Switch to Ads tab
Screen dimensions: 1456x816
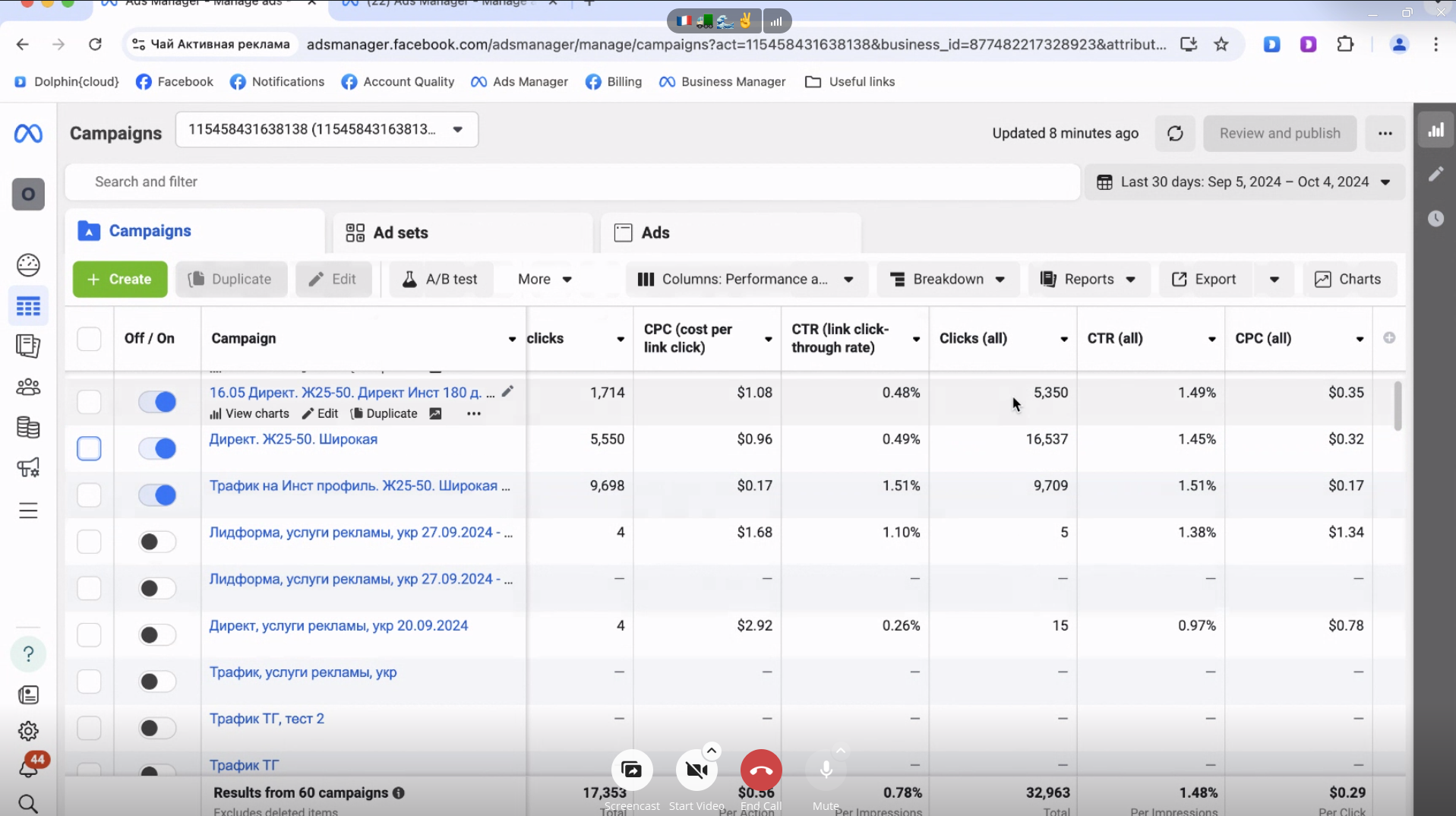tap(731, 232)
